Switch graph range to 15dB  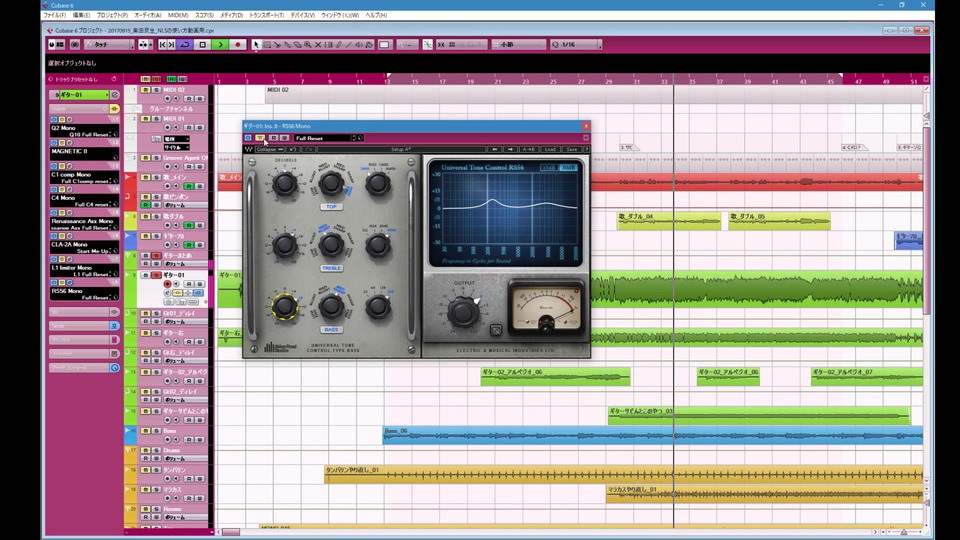[549, 167]
